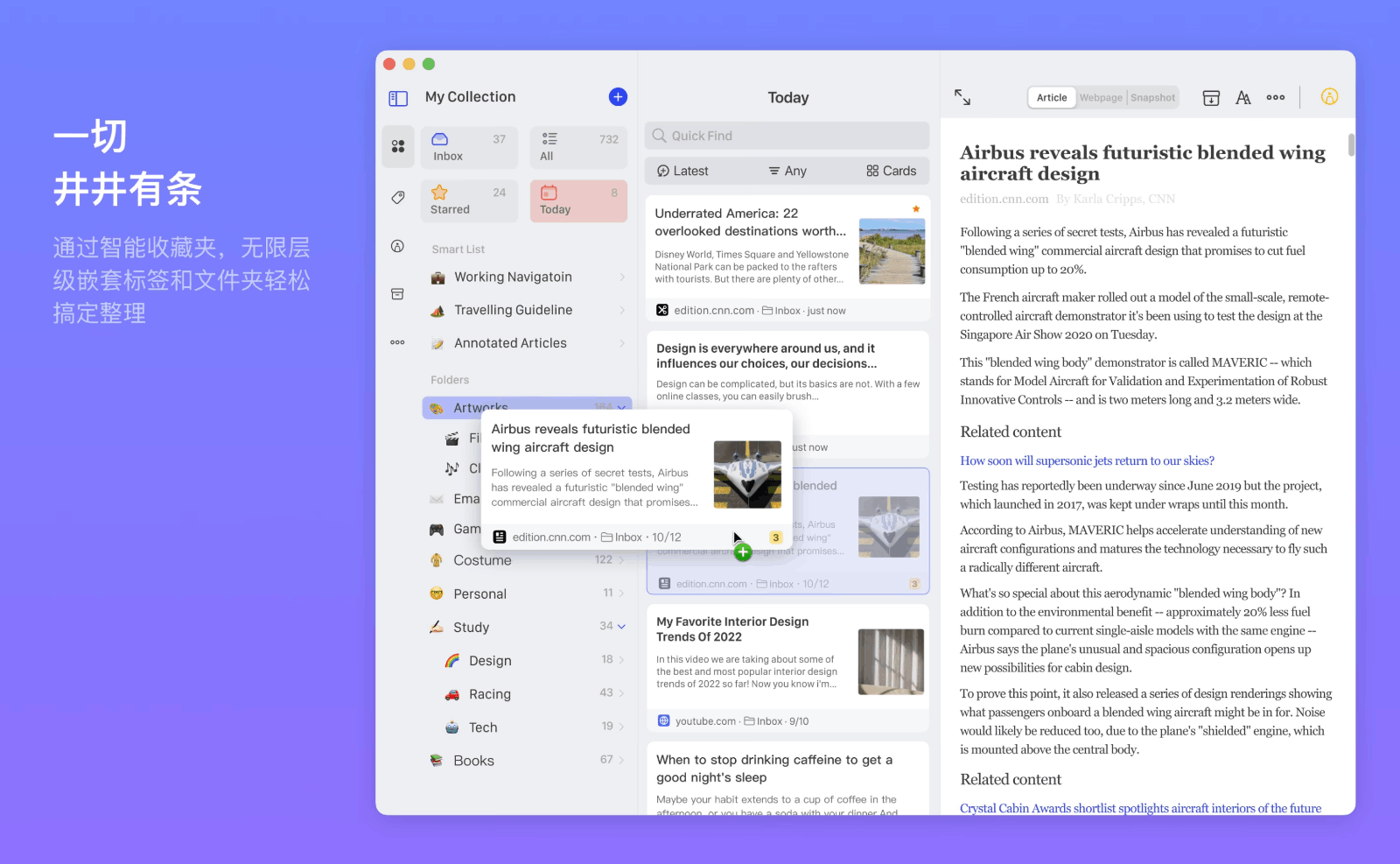Open the font appearance settings icon
This screenshot has width=1400, height=864.
(x=1243, y=98)
